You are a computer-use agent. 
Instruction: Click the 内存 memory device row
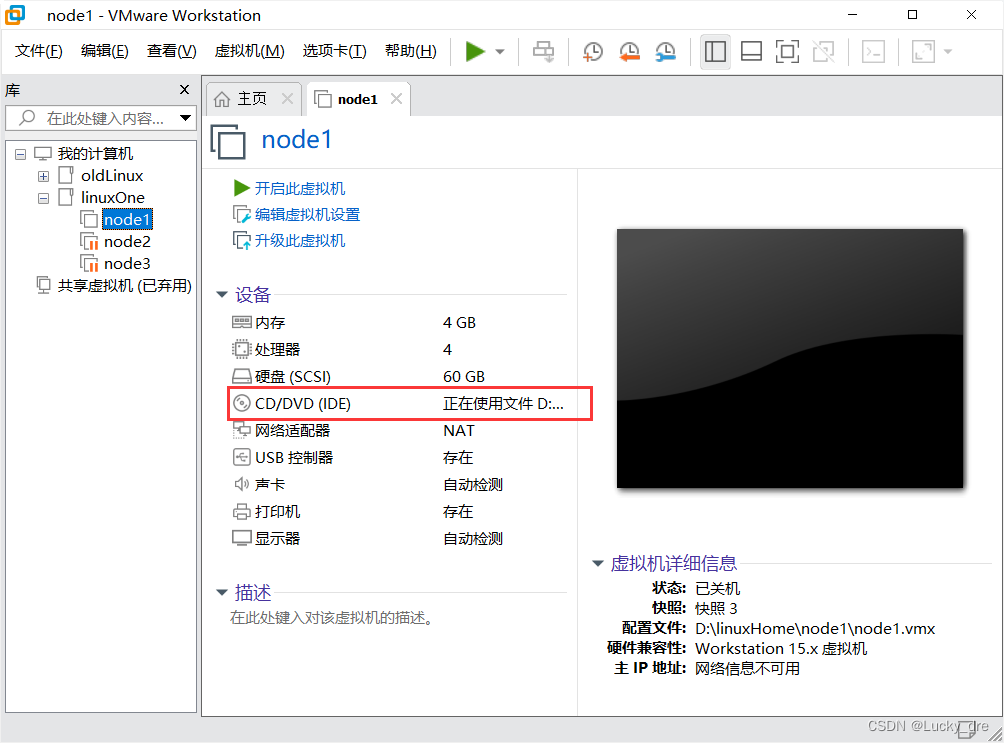398,323
